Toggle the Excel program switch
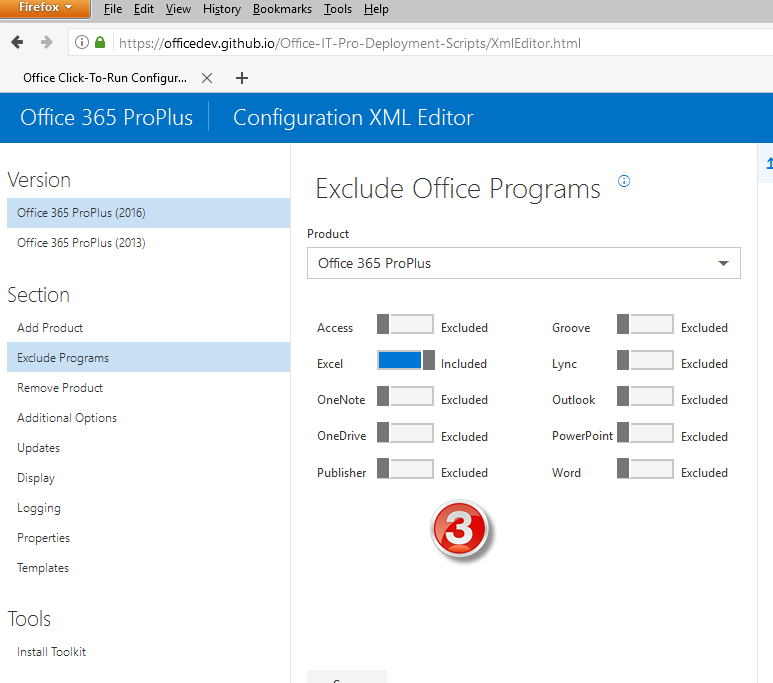This screenshot has height=683, width=773. 405,360
